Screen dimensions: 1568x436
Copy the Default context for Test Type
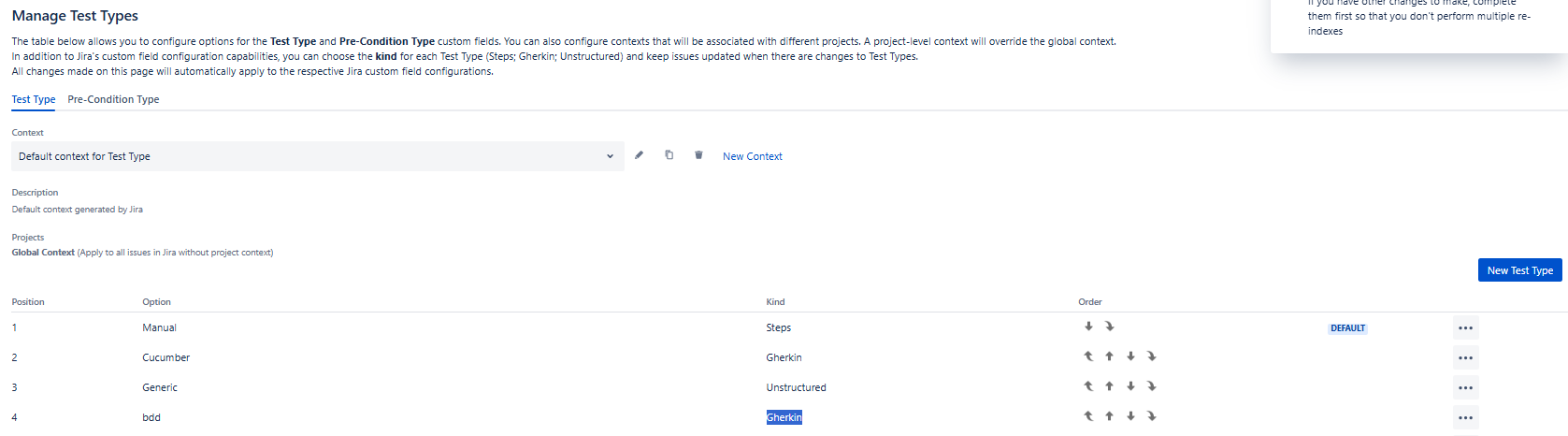[x=669, y=155]
